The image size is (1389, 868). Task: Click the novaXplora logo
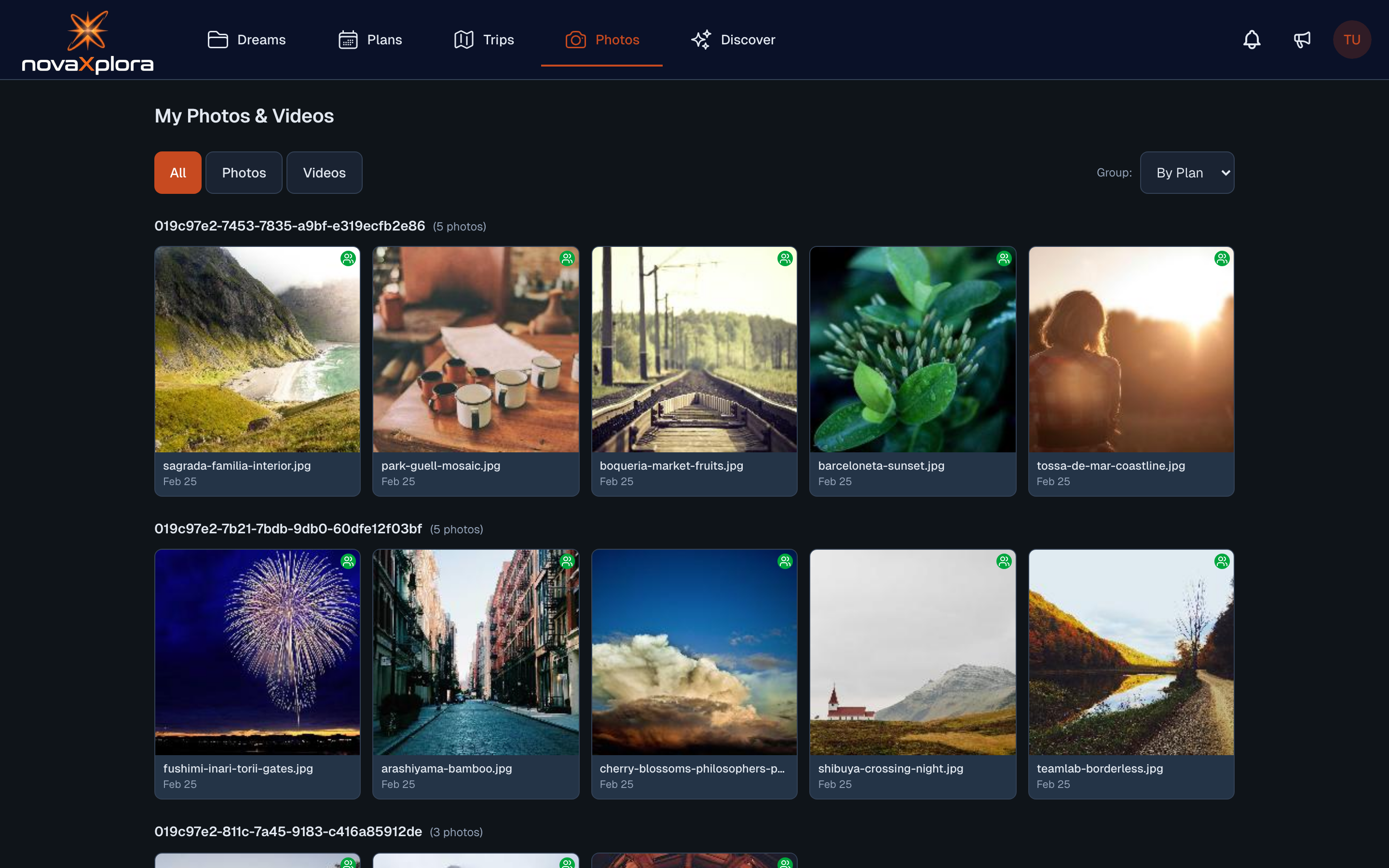pos(88,42)
